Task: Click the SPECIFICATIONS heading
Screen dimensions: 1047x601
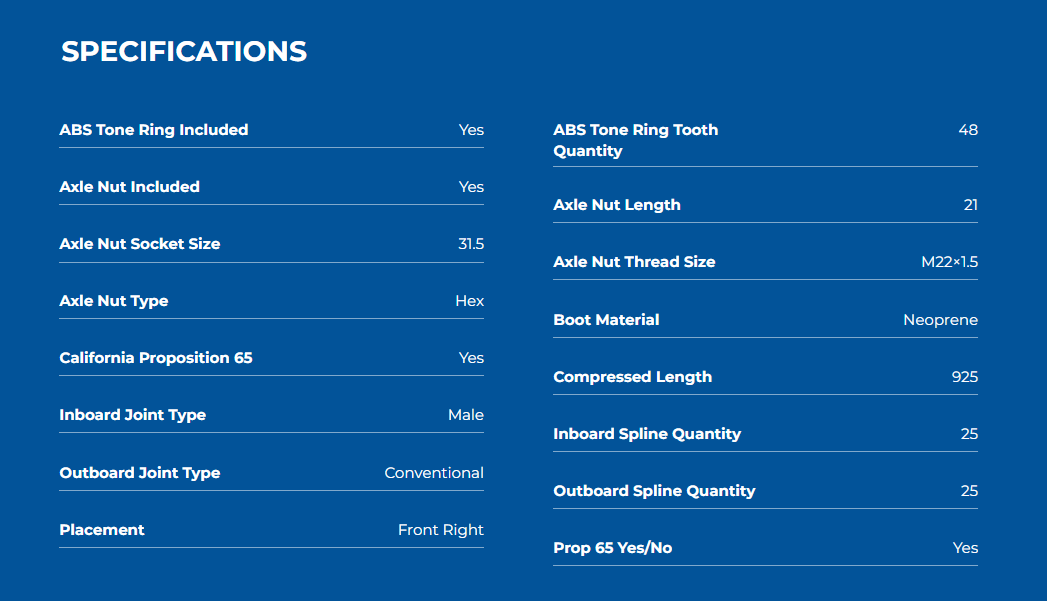Action: click(x=184, y=51)
